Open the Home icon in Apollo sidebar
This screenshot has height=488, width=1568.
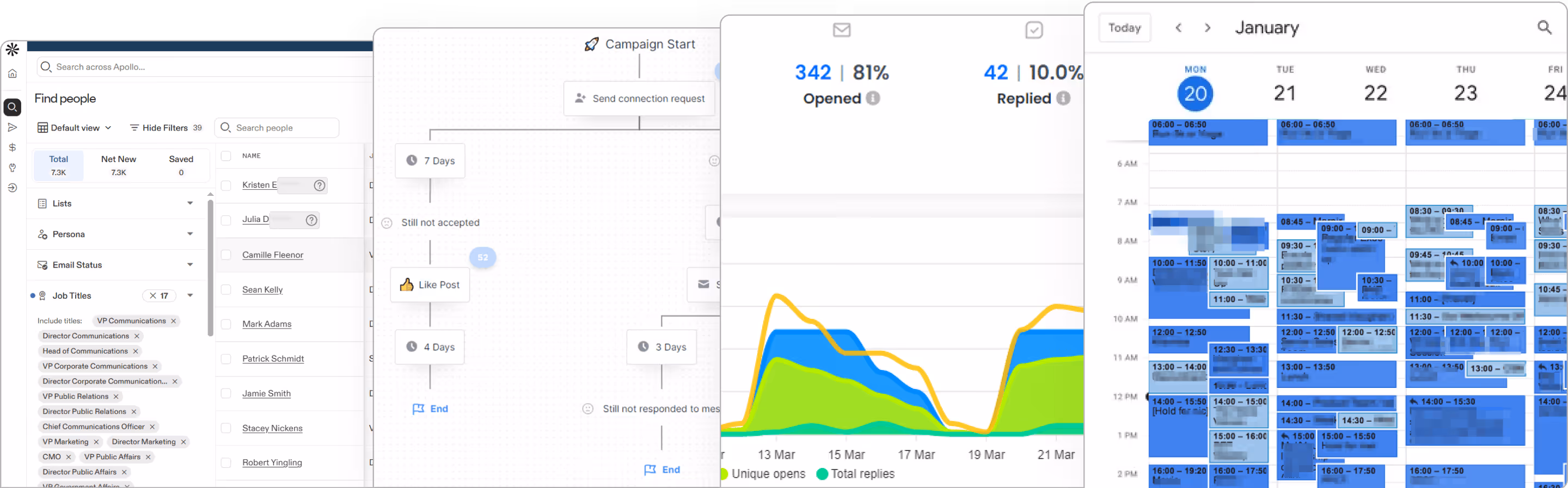[x=12, y=73]
